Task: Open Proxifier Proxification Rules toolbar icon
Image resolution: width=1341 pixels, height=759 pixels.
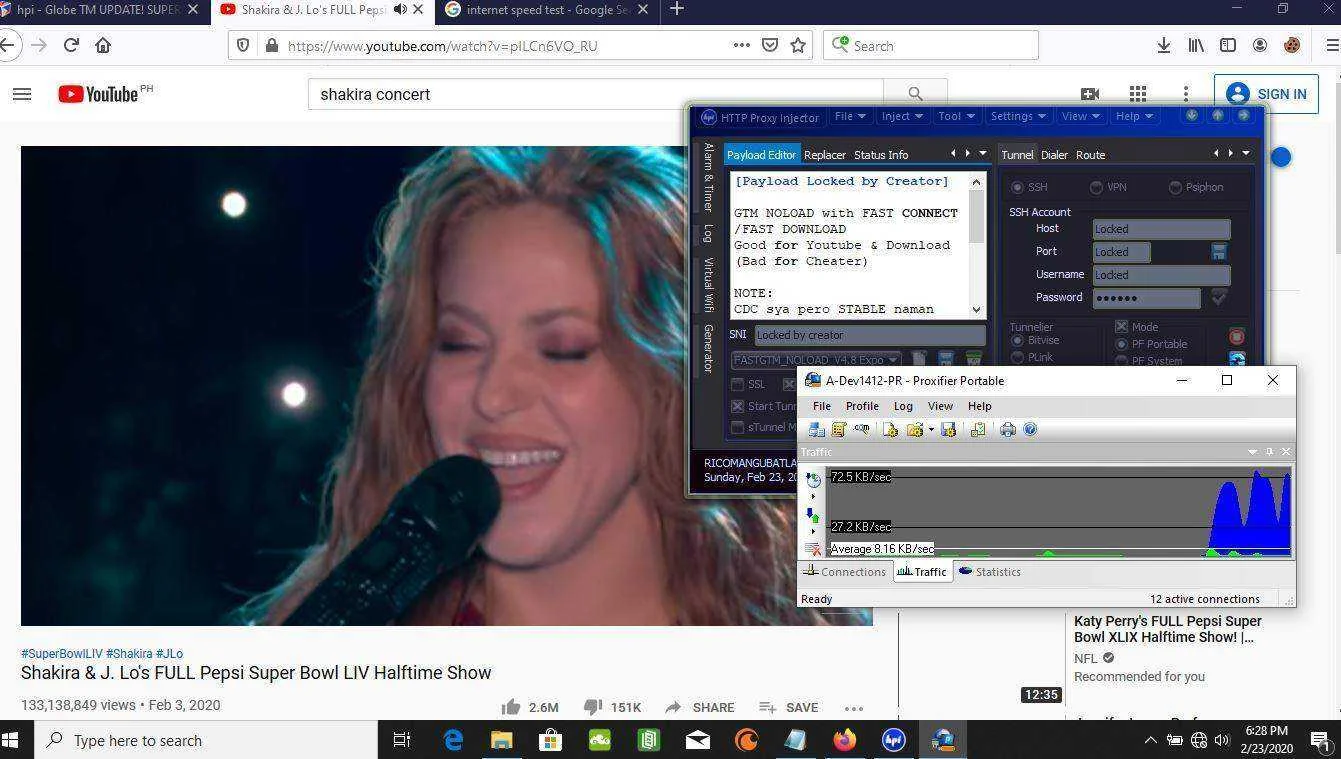Action: point(839,429)
